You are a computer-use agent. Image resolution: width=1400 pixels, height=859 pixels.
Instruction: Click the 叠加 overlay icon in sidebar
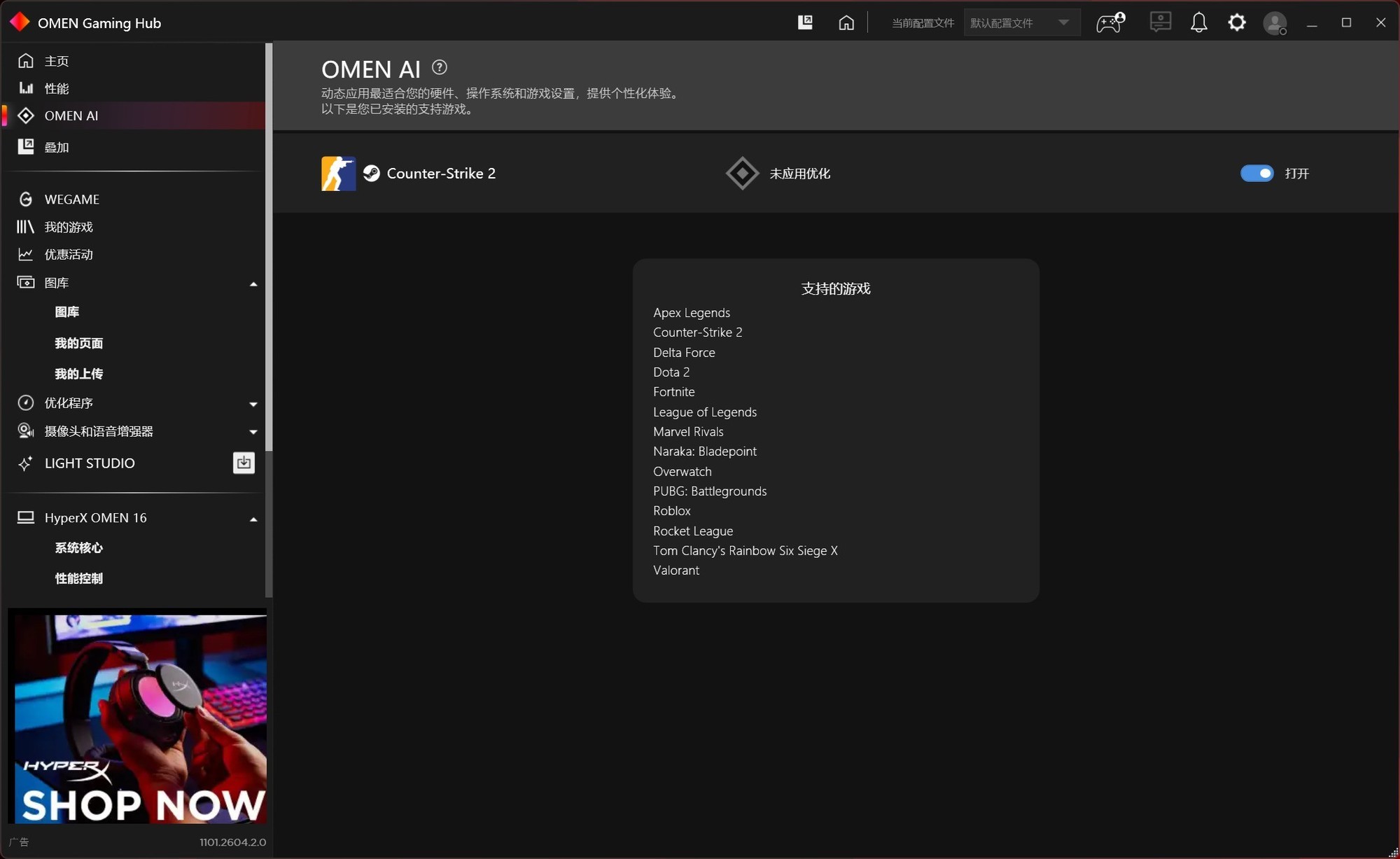coord(26,146)
